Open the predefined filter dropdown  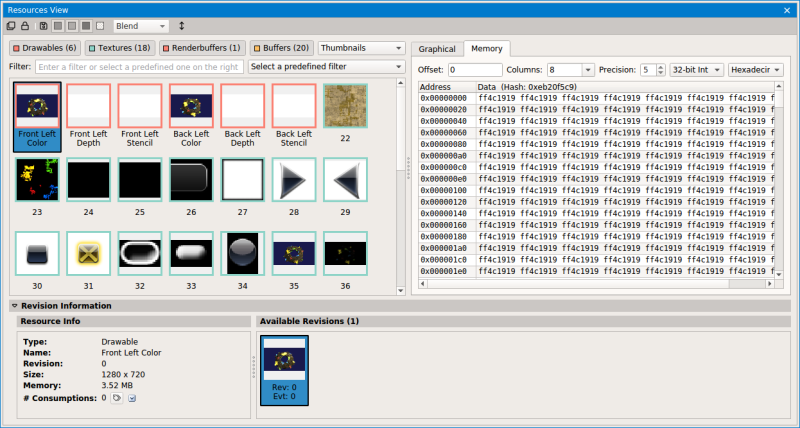327,67
